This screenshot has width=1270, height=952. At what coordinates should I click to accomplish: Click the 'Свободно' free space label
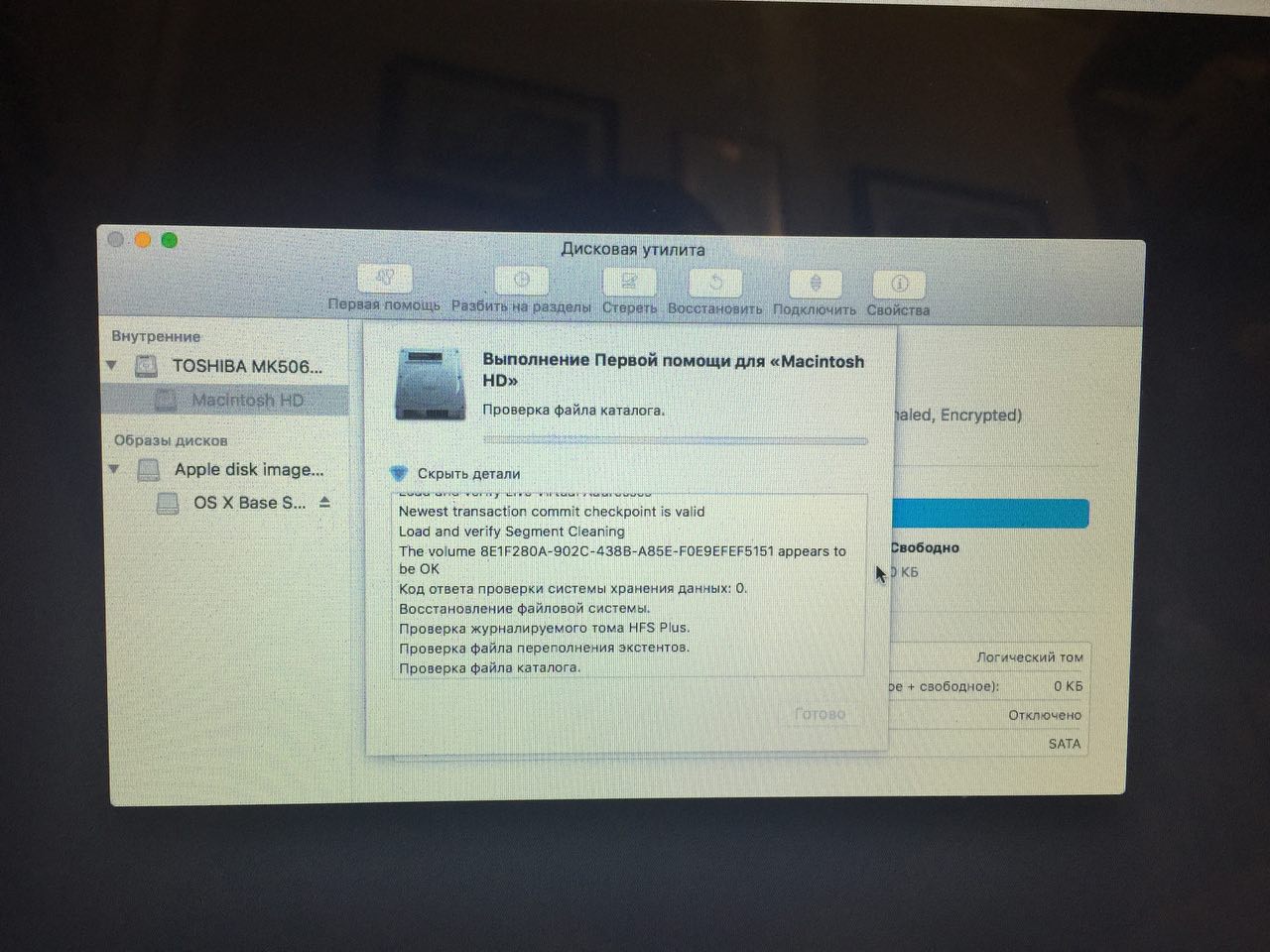coord(925,547)
